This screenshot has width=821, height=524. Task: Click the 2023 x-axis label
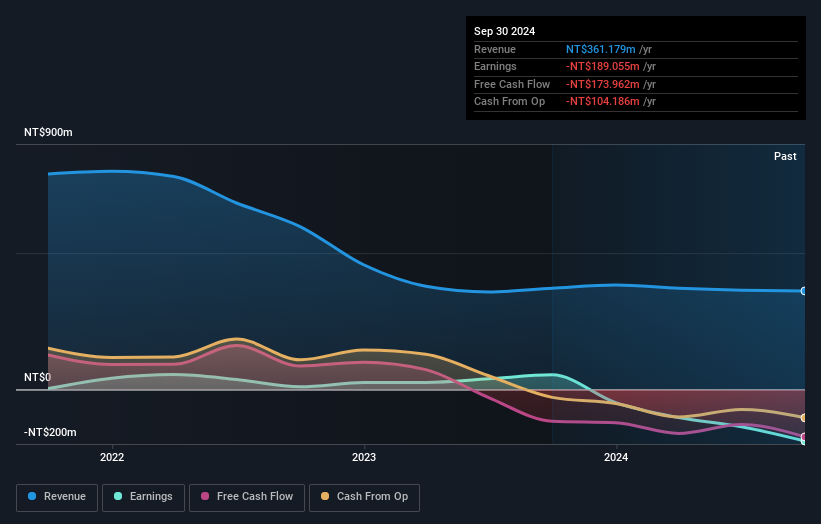coord(364,457)
